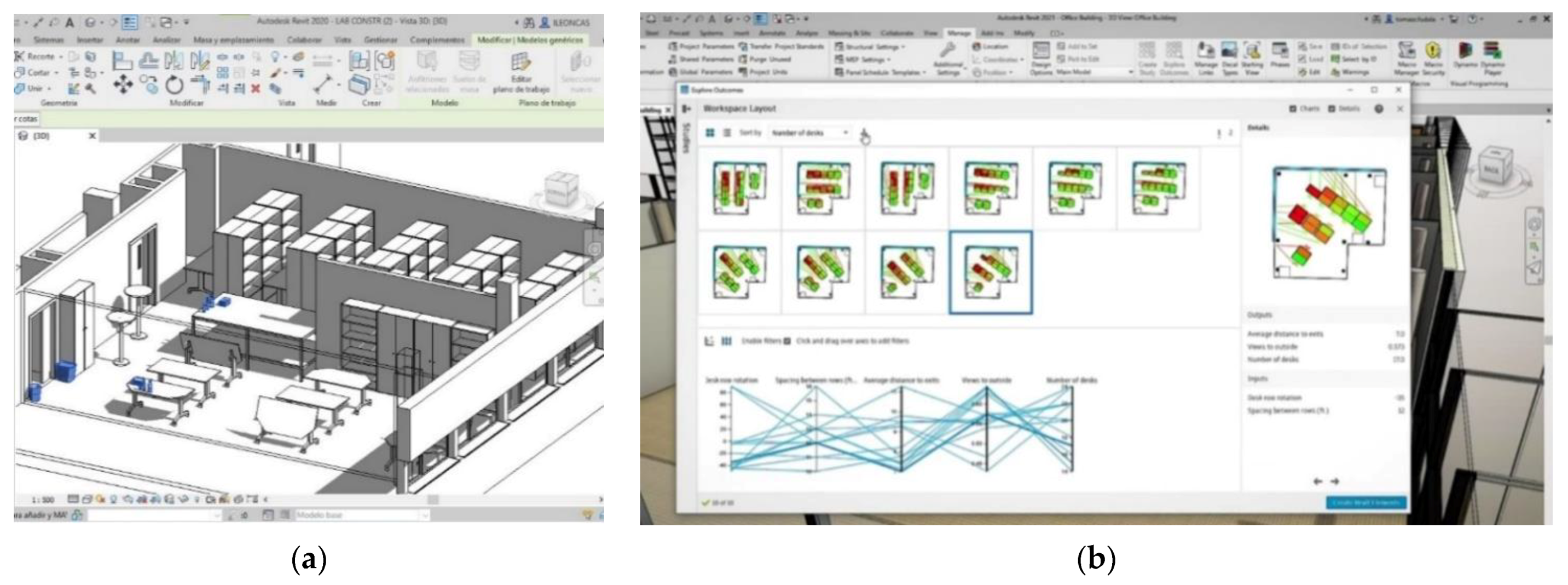The width and height of the screenshot is (1568, 585).
Task: Switch to the Collaborate ribbon tab
Action: pos(896,33)
